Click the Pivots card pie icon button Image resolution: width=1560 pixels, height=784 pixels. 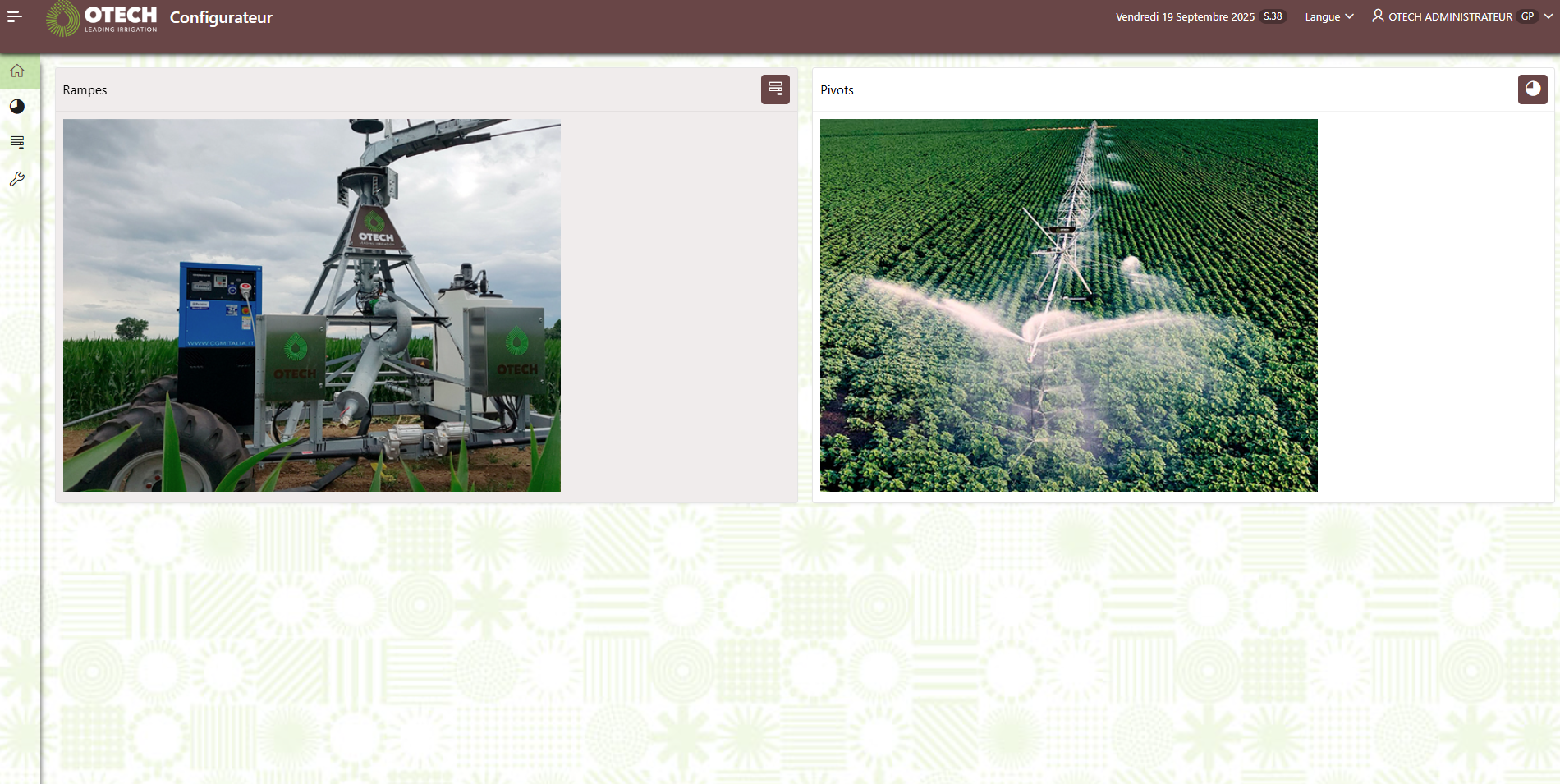coord(1532,89)
